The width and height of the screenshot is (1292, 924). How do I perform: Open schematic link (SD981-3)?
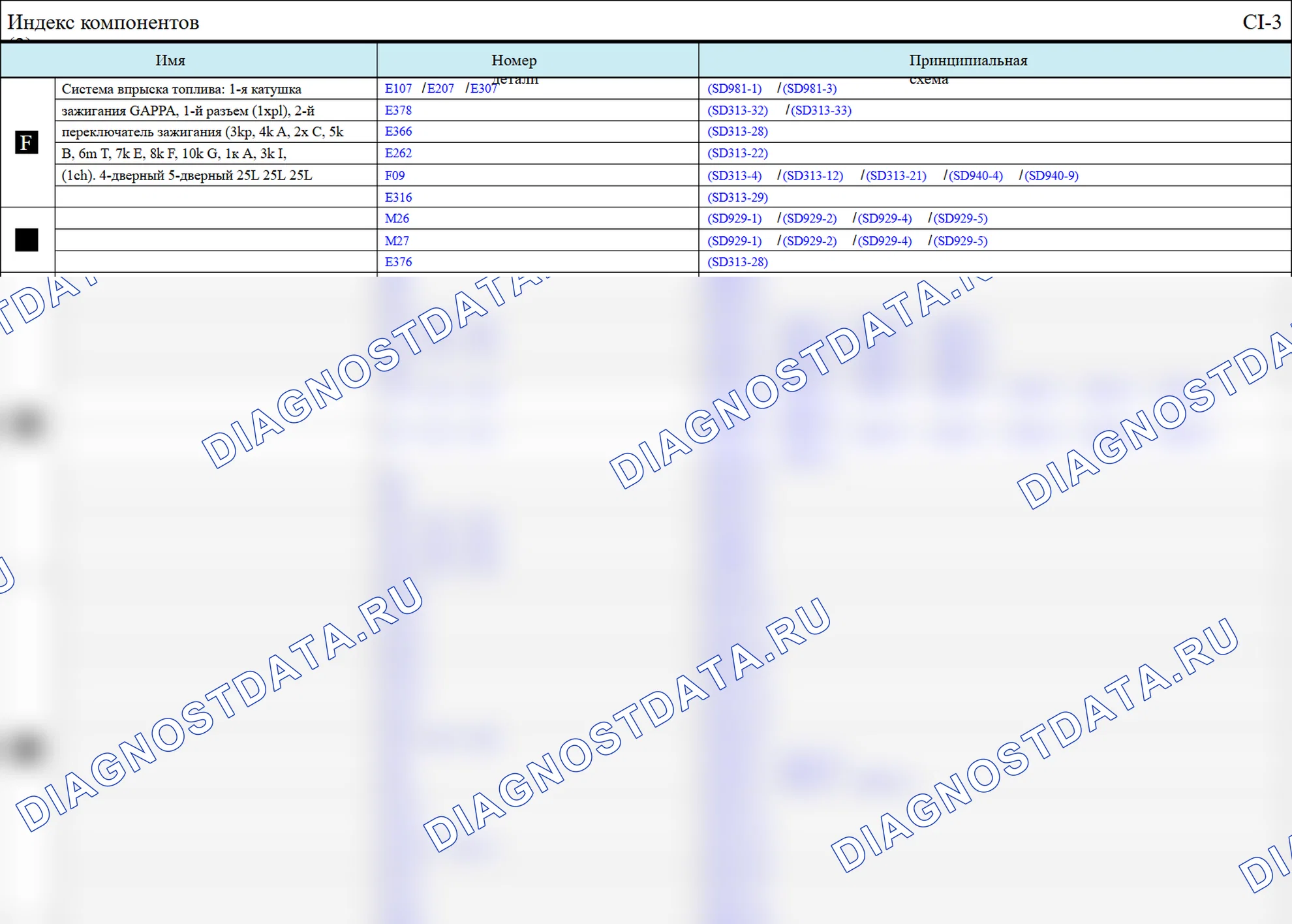tap(810, 89)
